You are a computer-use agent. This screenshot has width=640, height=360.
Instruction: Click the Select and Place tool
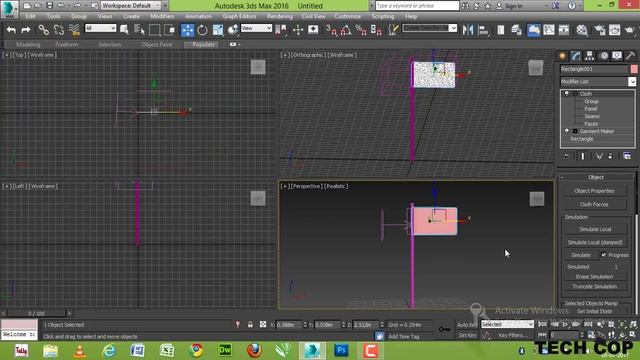click(233, 30)
